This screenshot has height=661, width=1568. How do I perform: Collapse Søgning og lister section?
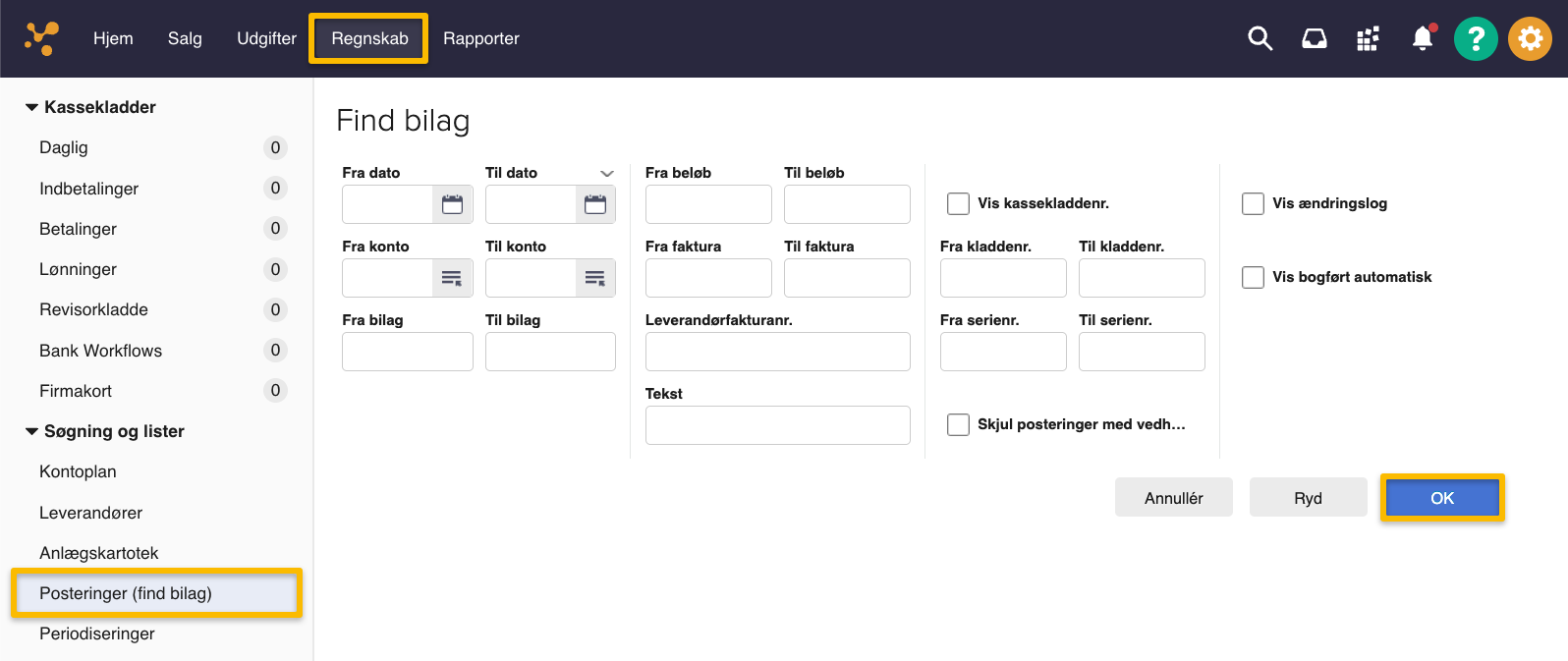coord(32,431)
